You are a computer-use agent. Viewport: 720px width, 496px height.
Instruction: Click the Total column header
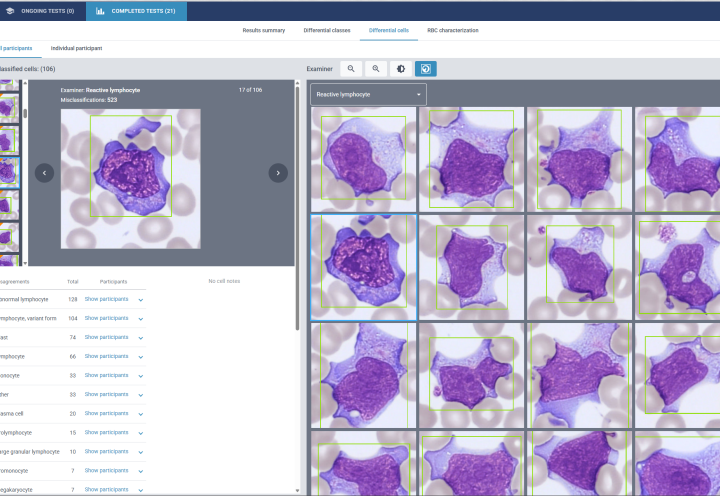[x=73, y=282]
